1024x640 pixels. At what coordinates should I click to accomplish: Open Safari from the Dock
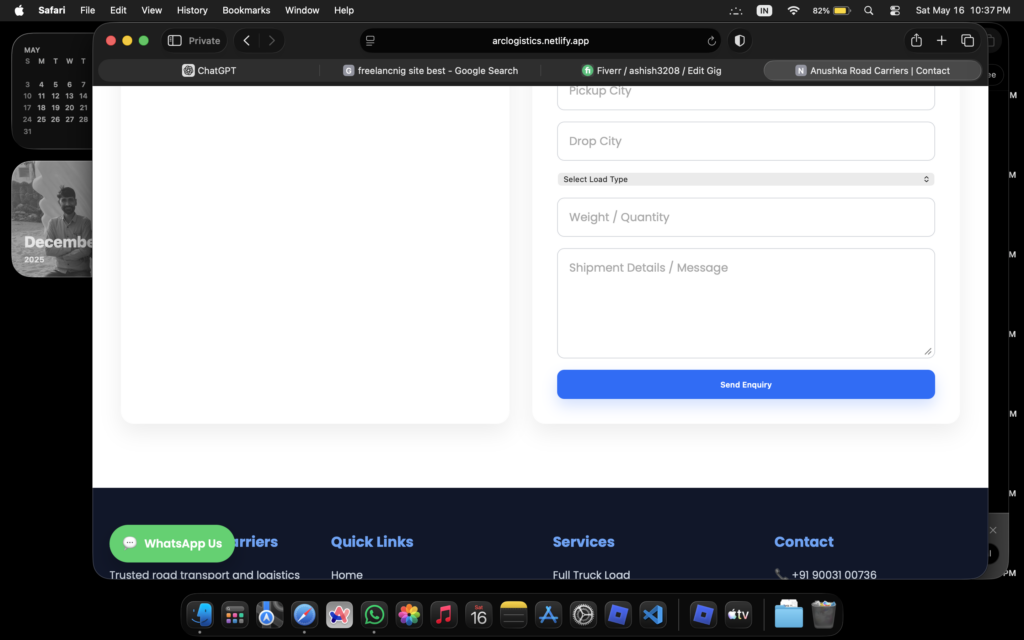click(x=304, y=615)
